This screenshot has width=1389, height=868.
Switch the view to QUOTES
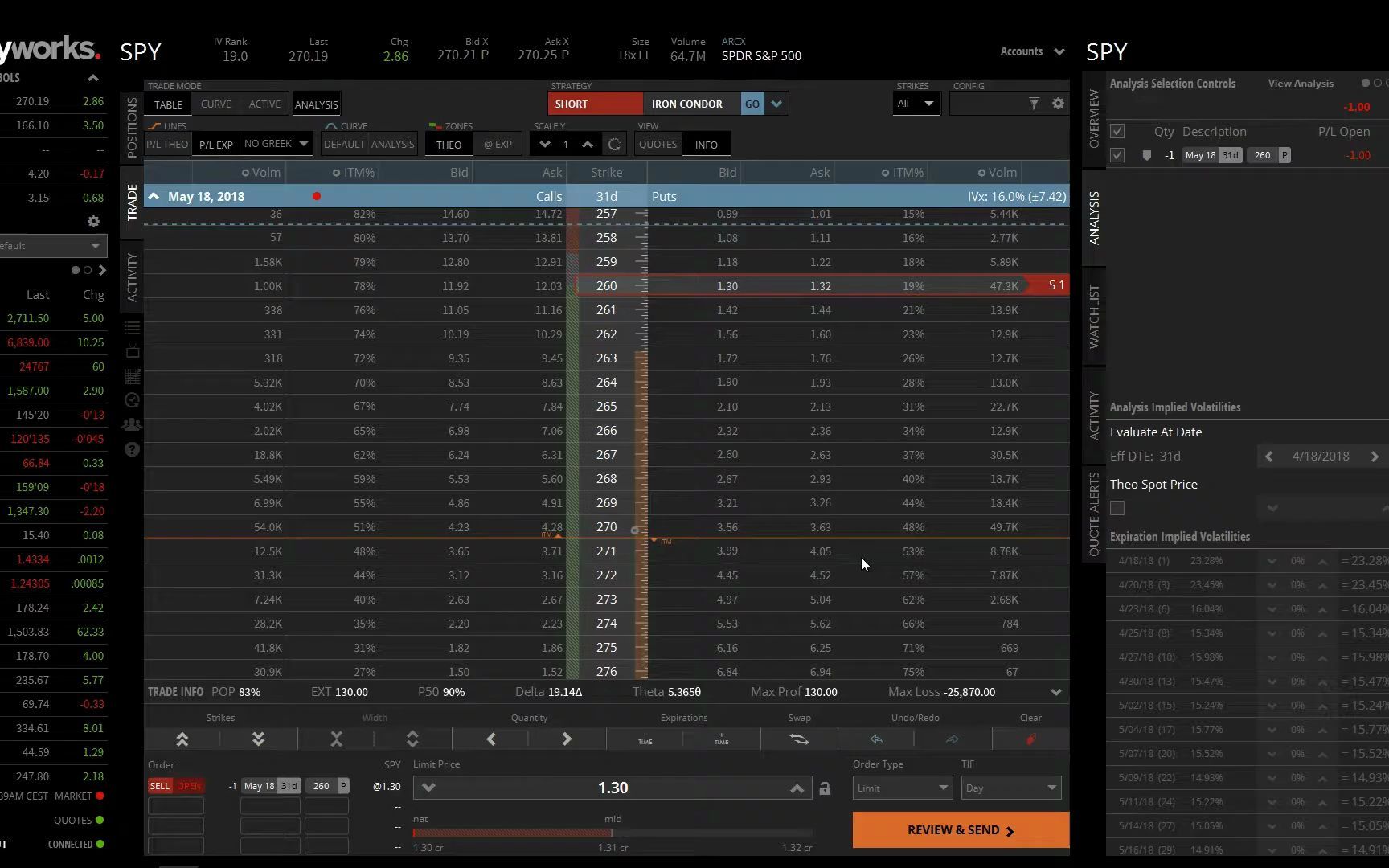point(658,145)
